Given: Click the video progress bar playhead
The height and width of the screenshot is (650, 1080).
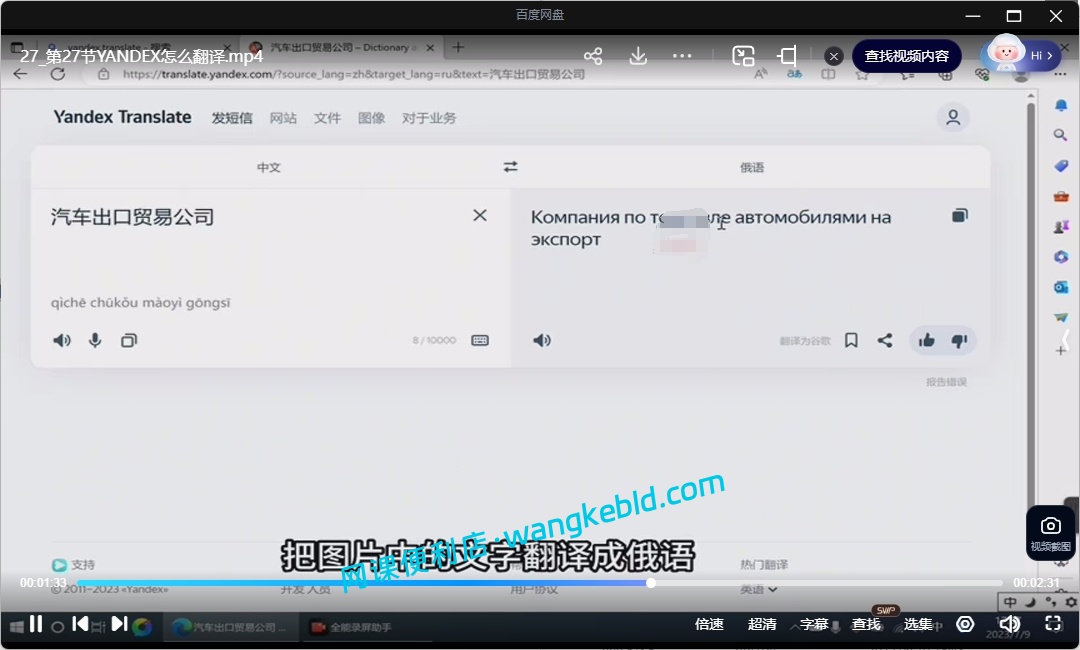Looking at the screenshot, I should point(651,583).
